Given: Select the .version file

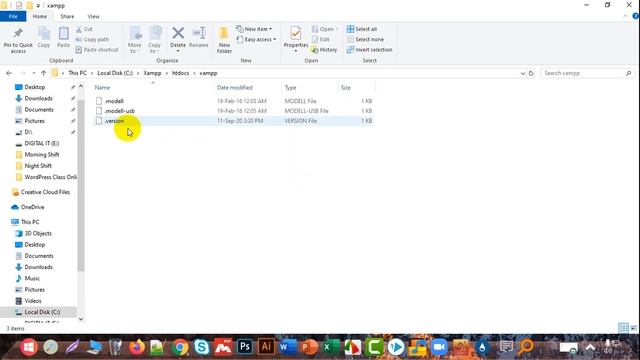Looking at the screenshot, I should [x=233, y=121].
